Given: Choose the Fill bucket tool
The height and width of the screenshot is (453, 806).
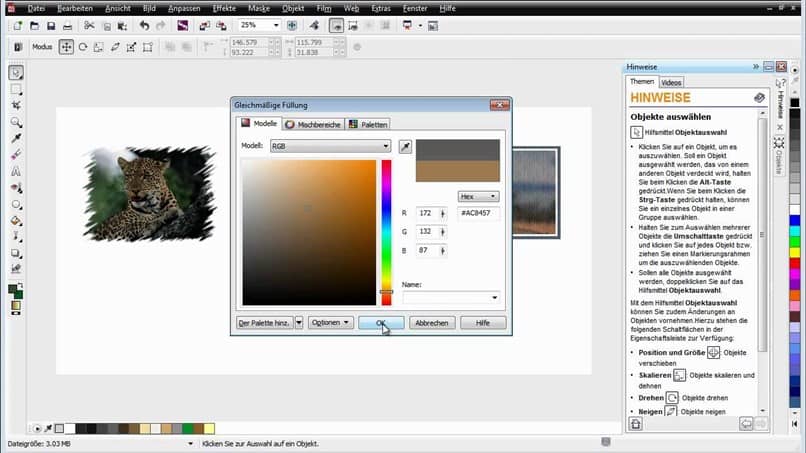Looking at the screenshot, I should [x=16, y=219].
